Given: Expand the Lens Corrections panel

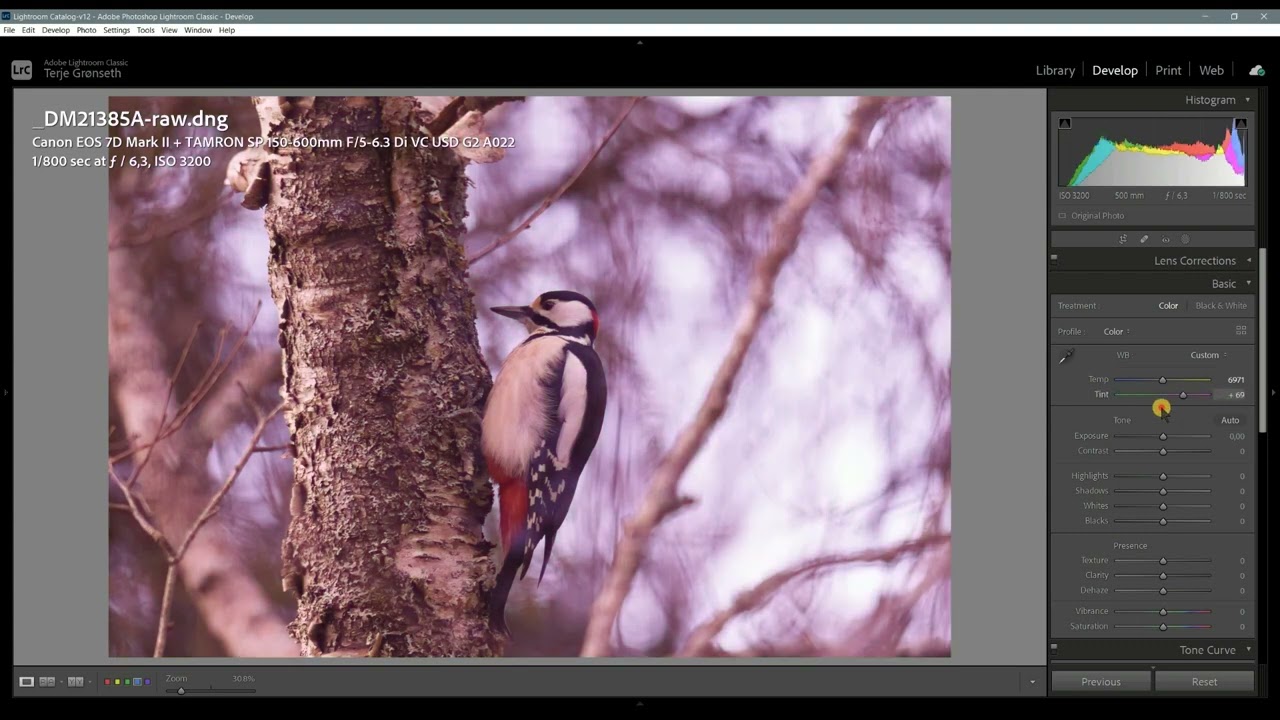Looking at the screenshot, I should [1248, 261].
